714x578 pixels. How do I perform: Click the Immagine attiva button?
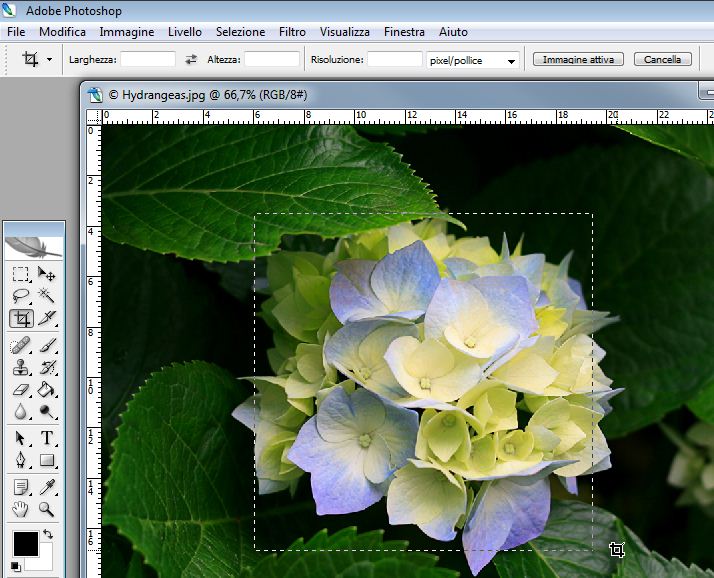coord(578,59)
